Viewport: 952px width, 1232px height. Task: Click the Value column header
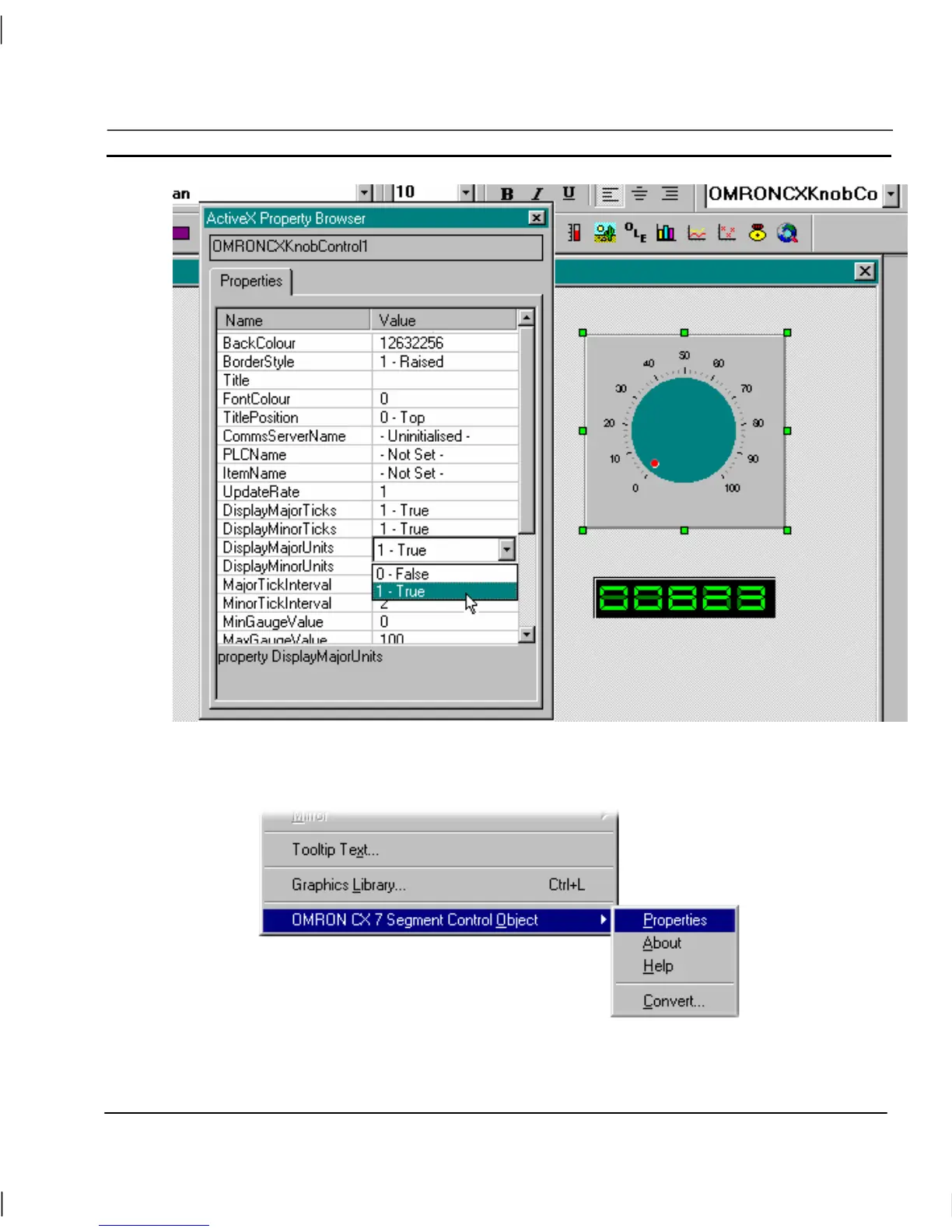coord(444,320)
